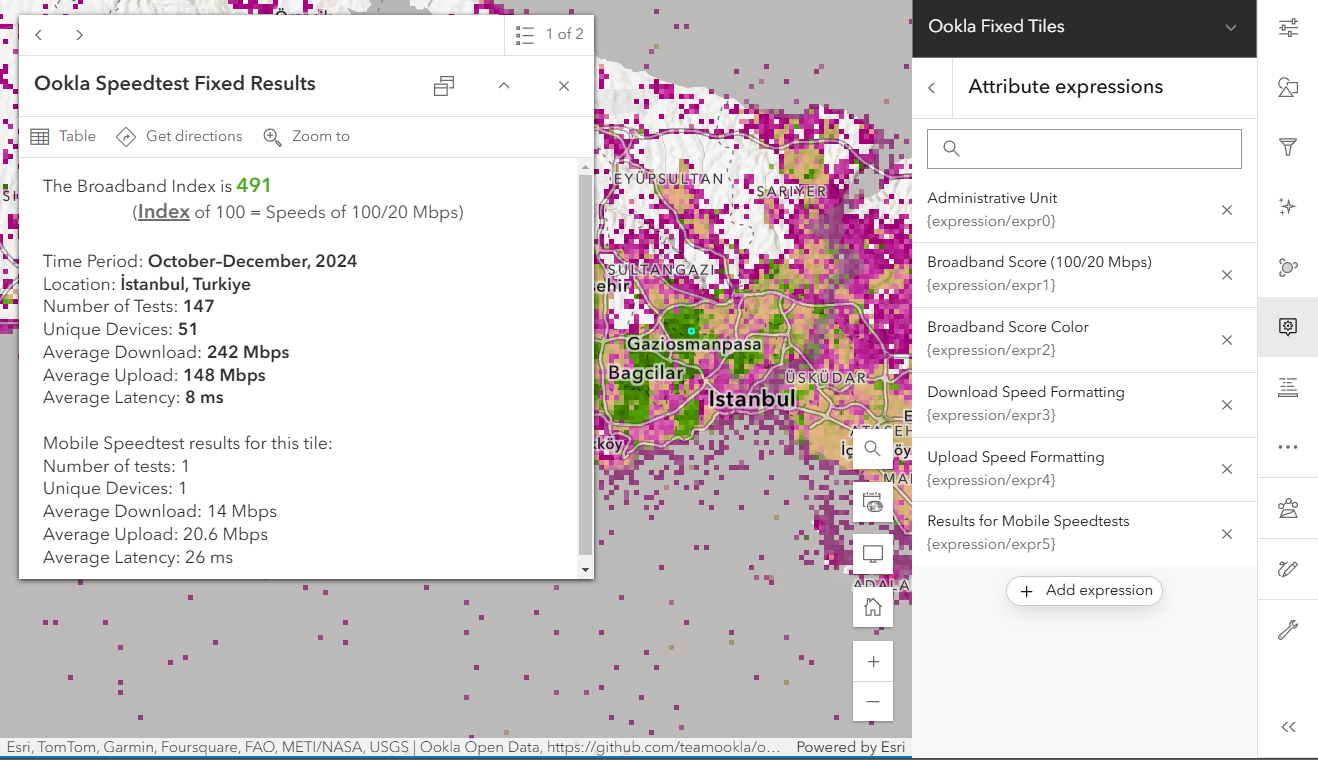
Task: Dock the Ookla Speedtest popup
Action: click(444, 86)
